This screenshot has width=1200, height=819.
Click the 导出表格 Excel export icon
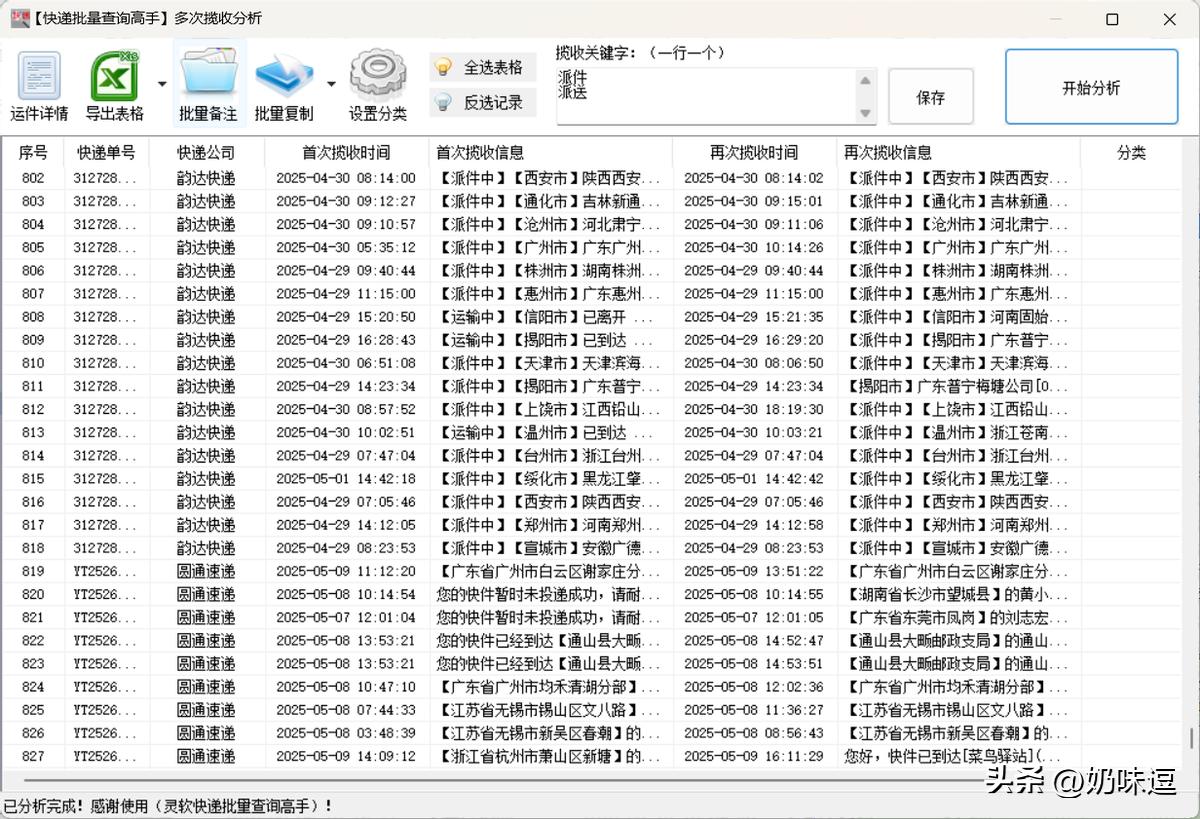click(114, 77)
